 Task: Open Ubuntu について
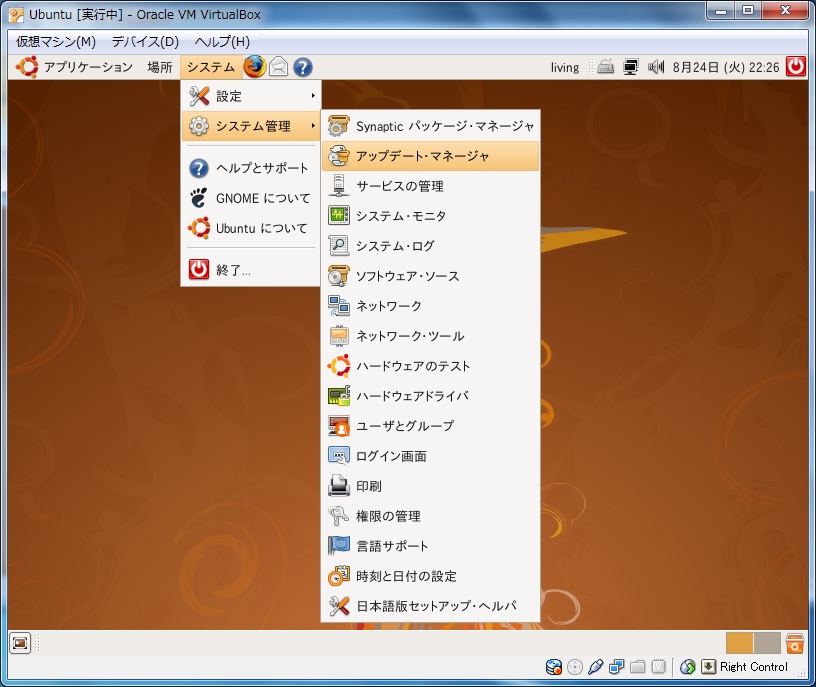(x=251, y=228)
